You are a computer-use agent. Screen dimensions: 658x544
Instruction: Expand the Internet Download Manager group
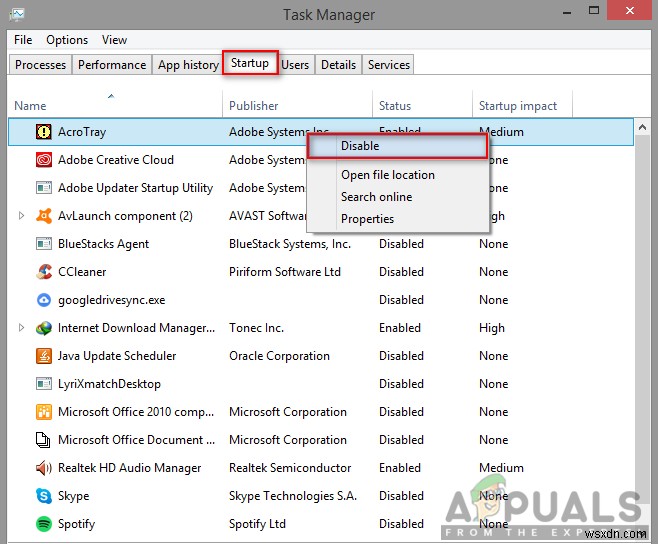[x=21, y=328]
